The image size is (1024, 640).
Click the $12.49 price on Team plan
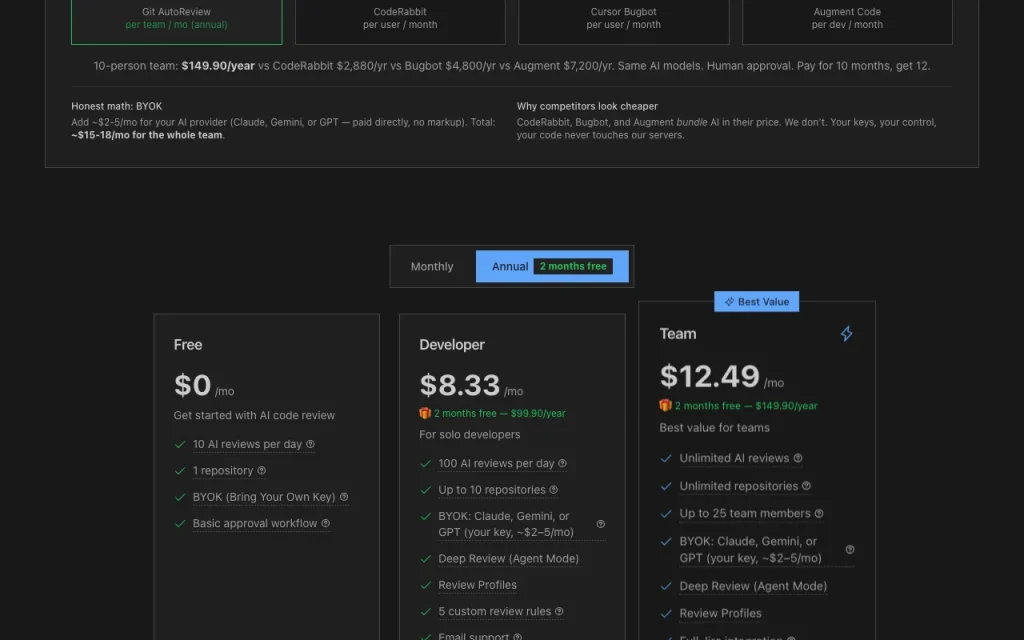710,376
